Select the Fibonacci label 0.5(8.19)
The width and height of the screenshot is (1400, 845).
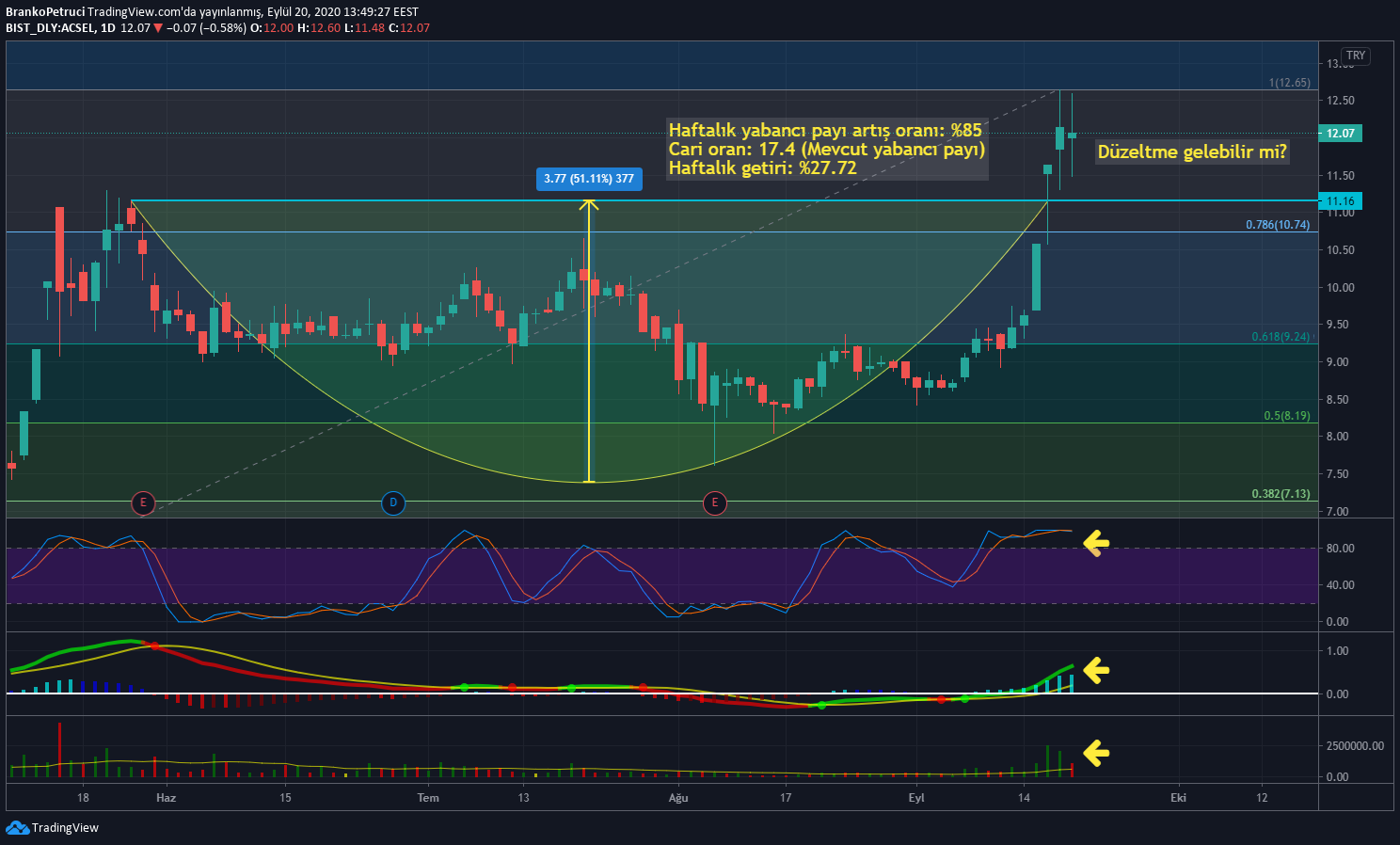(1286, 416)
